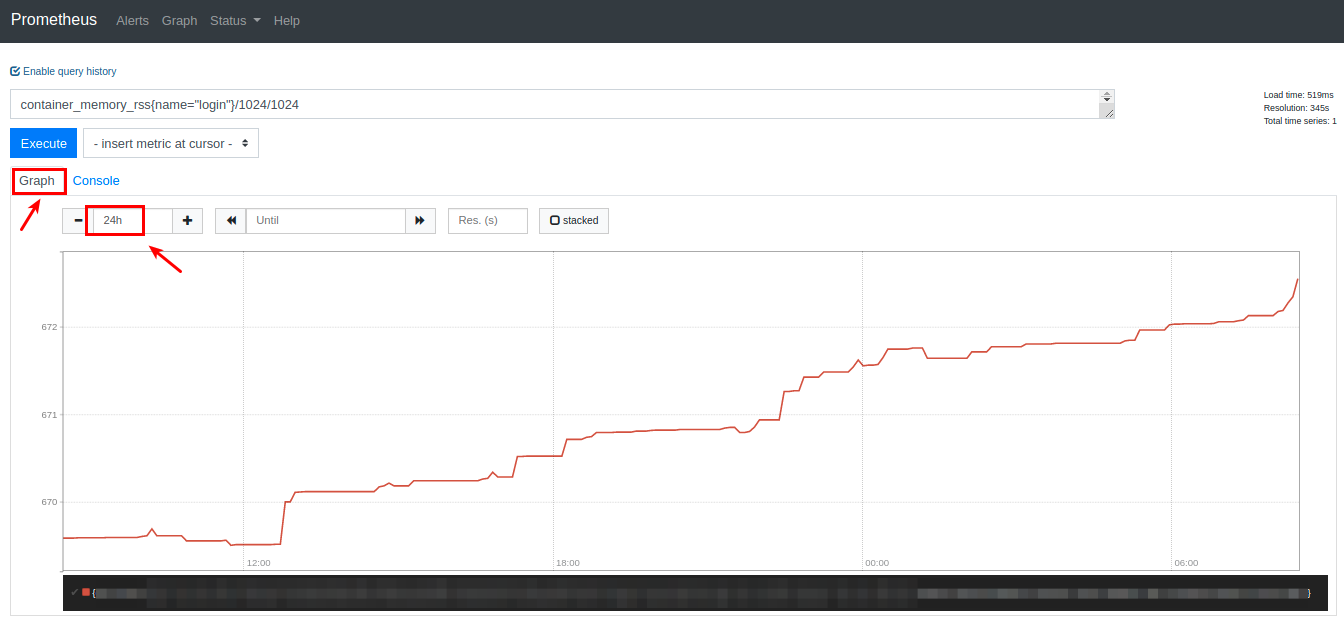Open the Help page
The width and height of the screenshot is (1344, 620).
point(287,20)
